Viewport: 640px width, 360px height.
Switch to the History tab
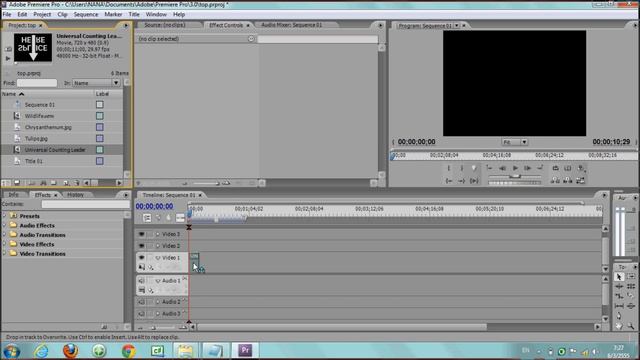[76, 195]
